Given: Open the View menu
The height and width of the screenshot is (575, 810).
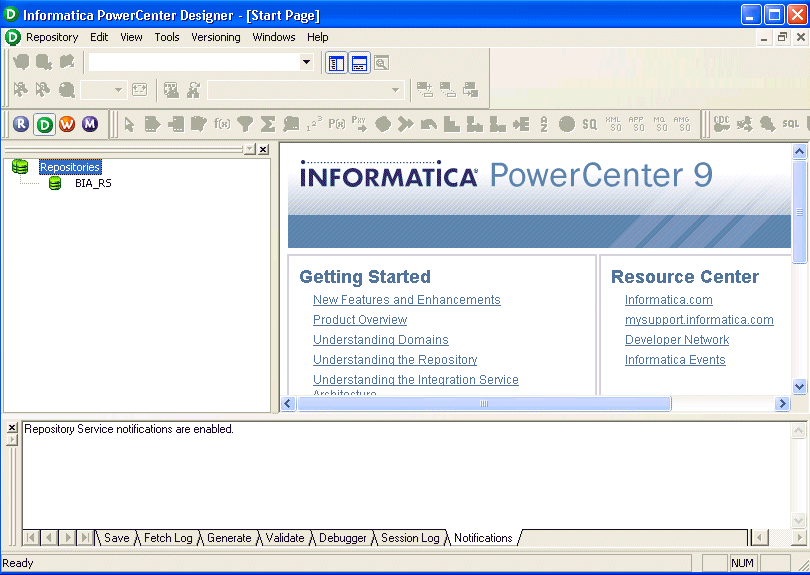Looking at the screenshot, I should click(131, 37).
